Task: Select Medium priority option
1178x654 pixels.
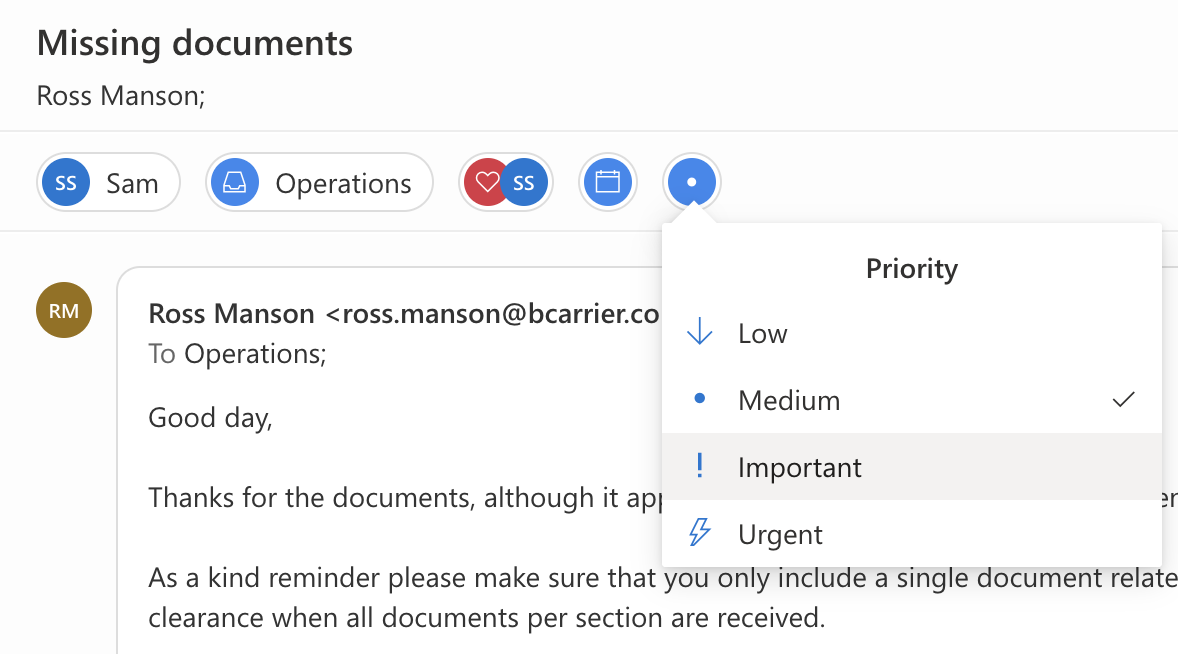Action: point(911,399)
